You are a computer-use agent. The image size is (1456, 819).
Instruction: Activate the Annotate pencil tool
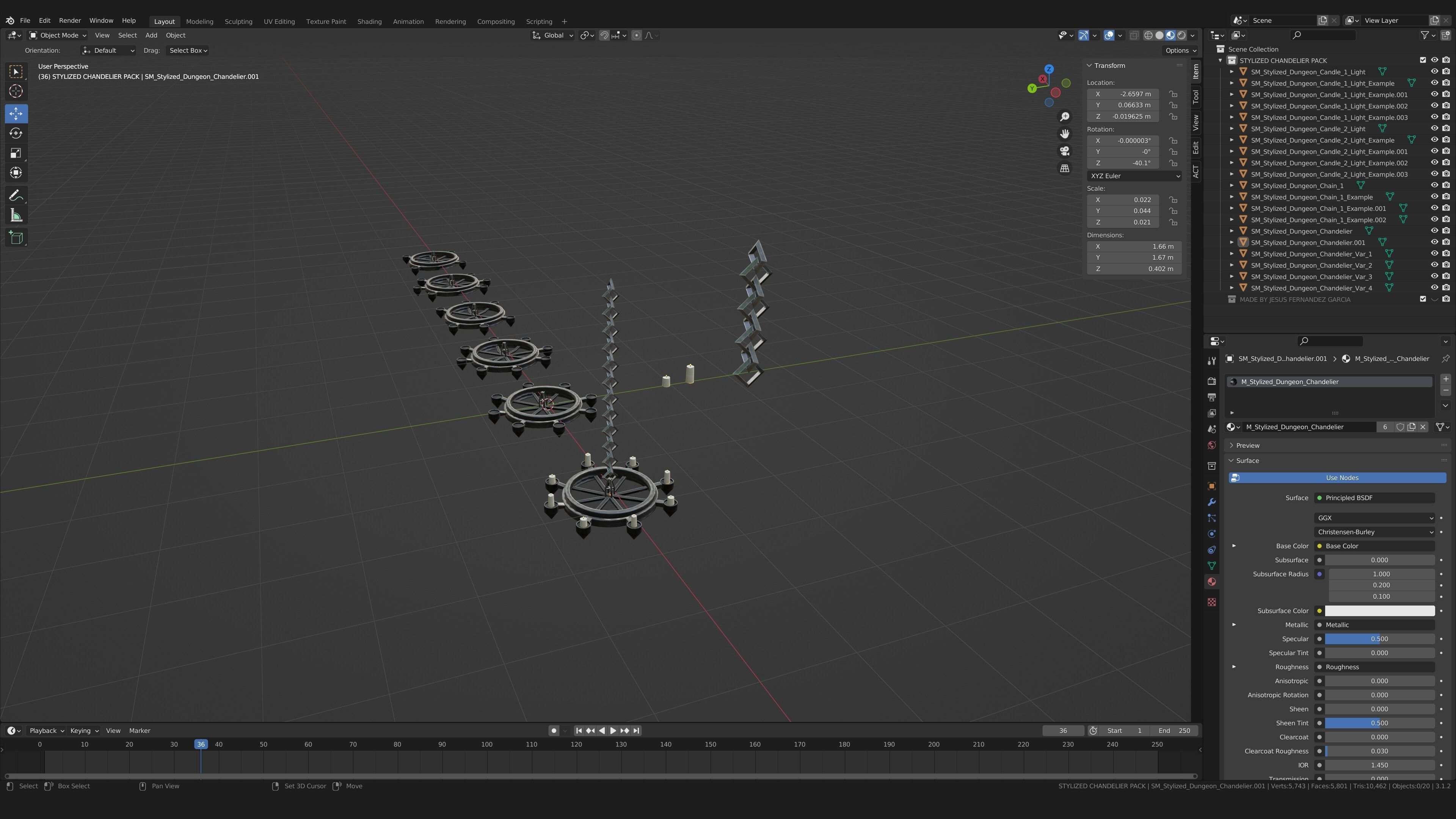(x=16, y=196)
